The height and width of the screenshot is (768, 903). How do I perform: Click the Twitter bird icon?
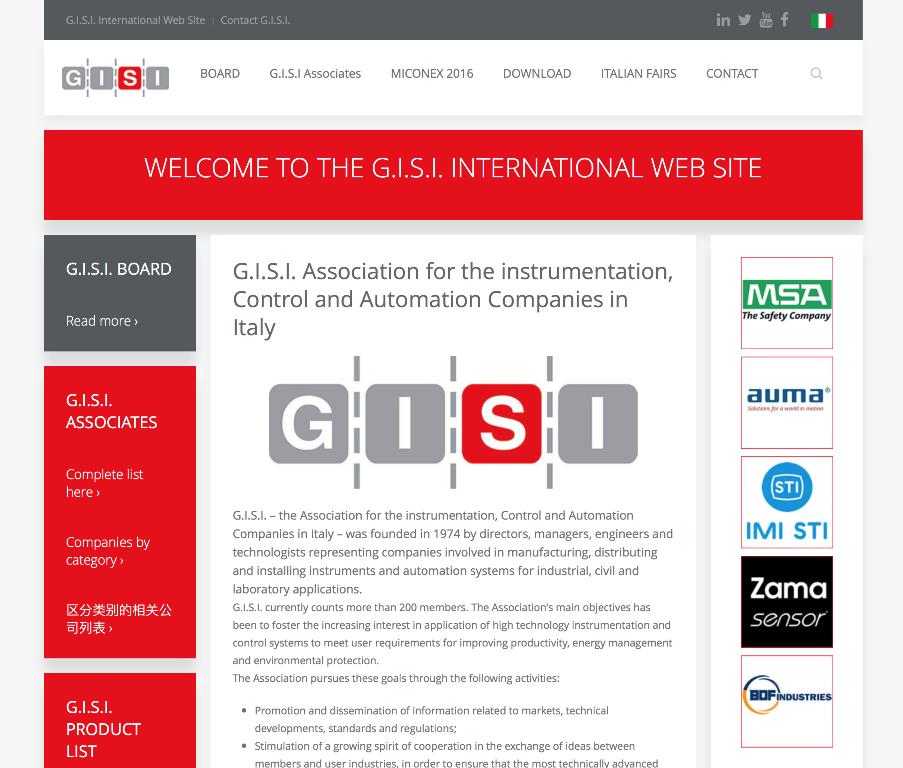pyautogui.click(x=745, y=20)
